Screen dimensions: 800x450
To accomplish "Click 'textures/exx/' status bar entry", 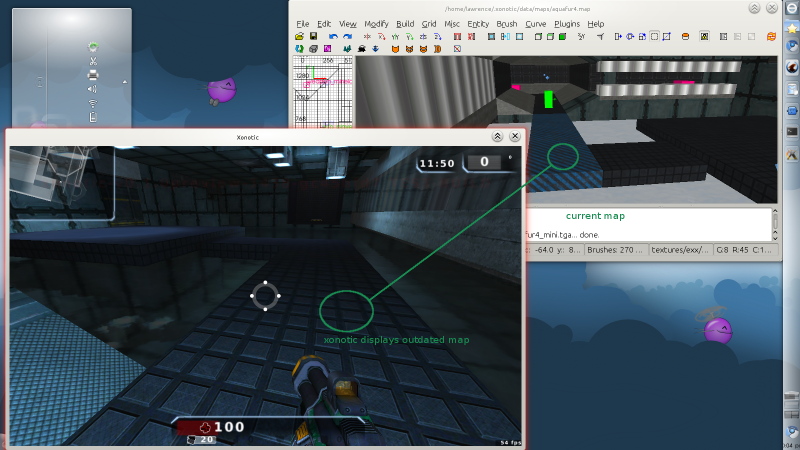I will (680, 249).
